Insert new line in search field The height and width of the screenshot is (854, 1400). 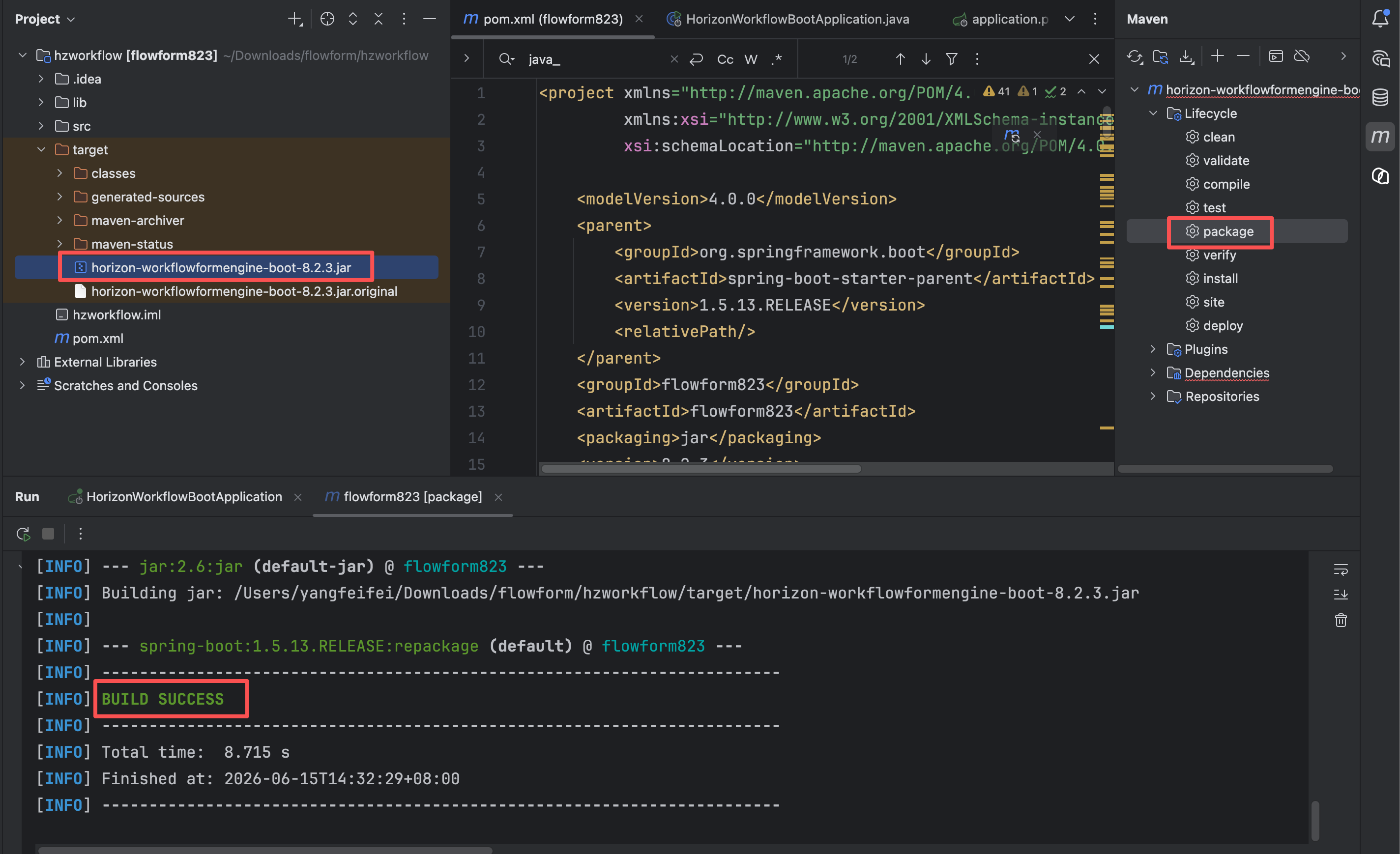tap(697, 59)
